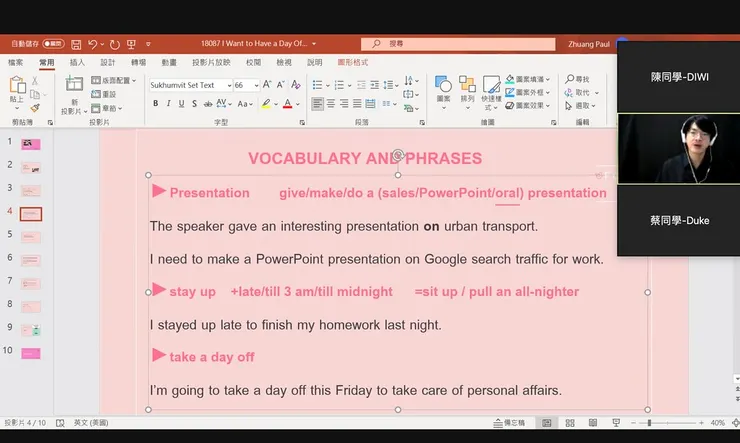Apply the yellow text highlight color

click(266, 103)
